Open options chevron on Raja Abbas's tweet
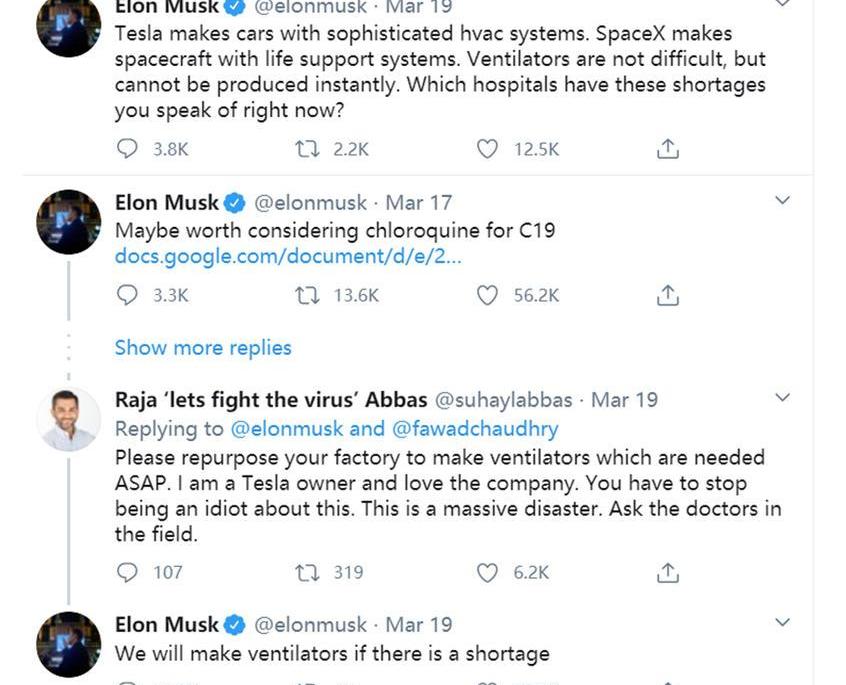This screenshot has width=846, height=685. click(x=783, y=398)
